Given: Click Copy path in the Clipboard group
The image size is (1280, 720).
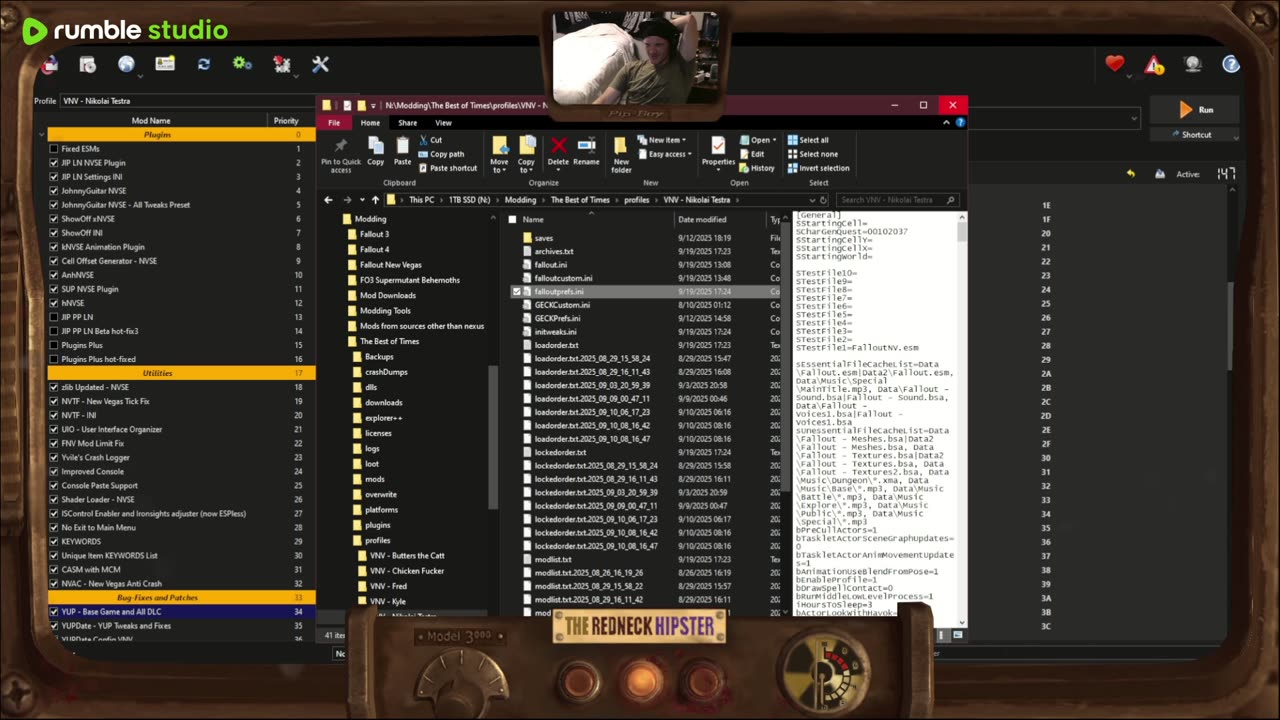Looking at the screenshot, I should (x=441, y=154).
